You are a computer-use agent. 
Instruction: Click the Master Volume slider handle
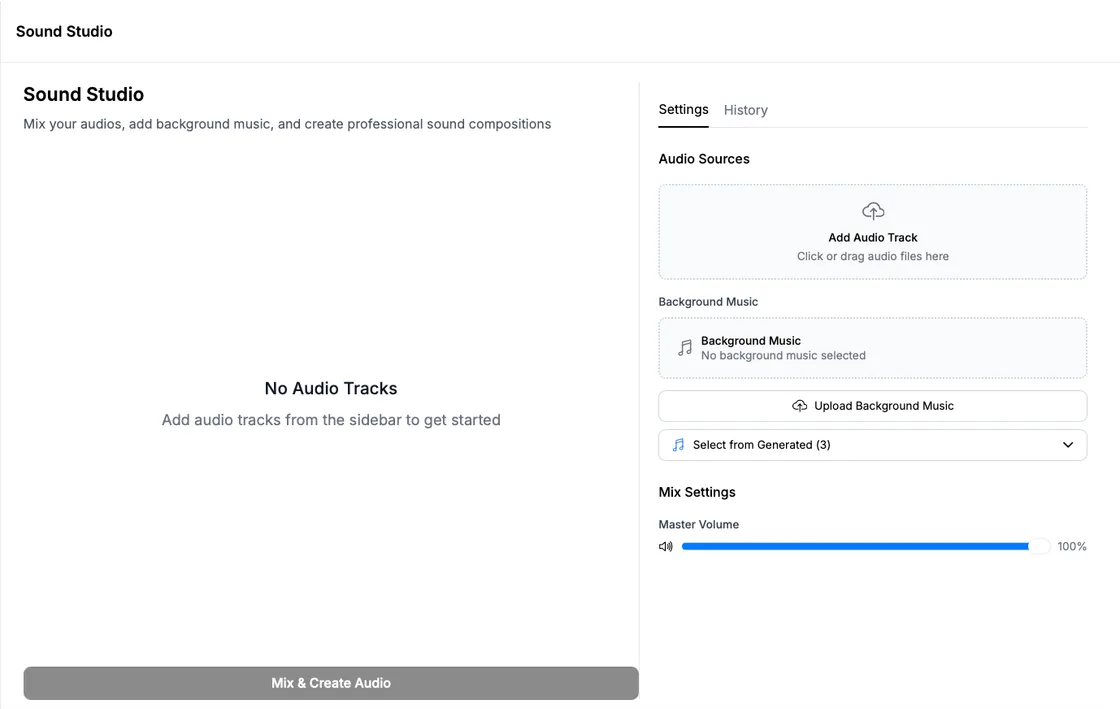tap(1040, 547)
